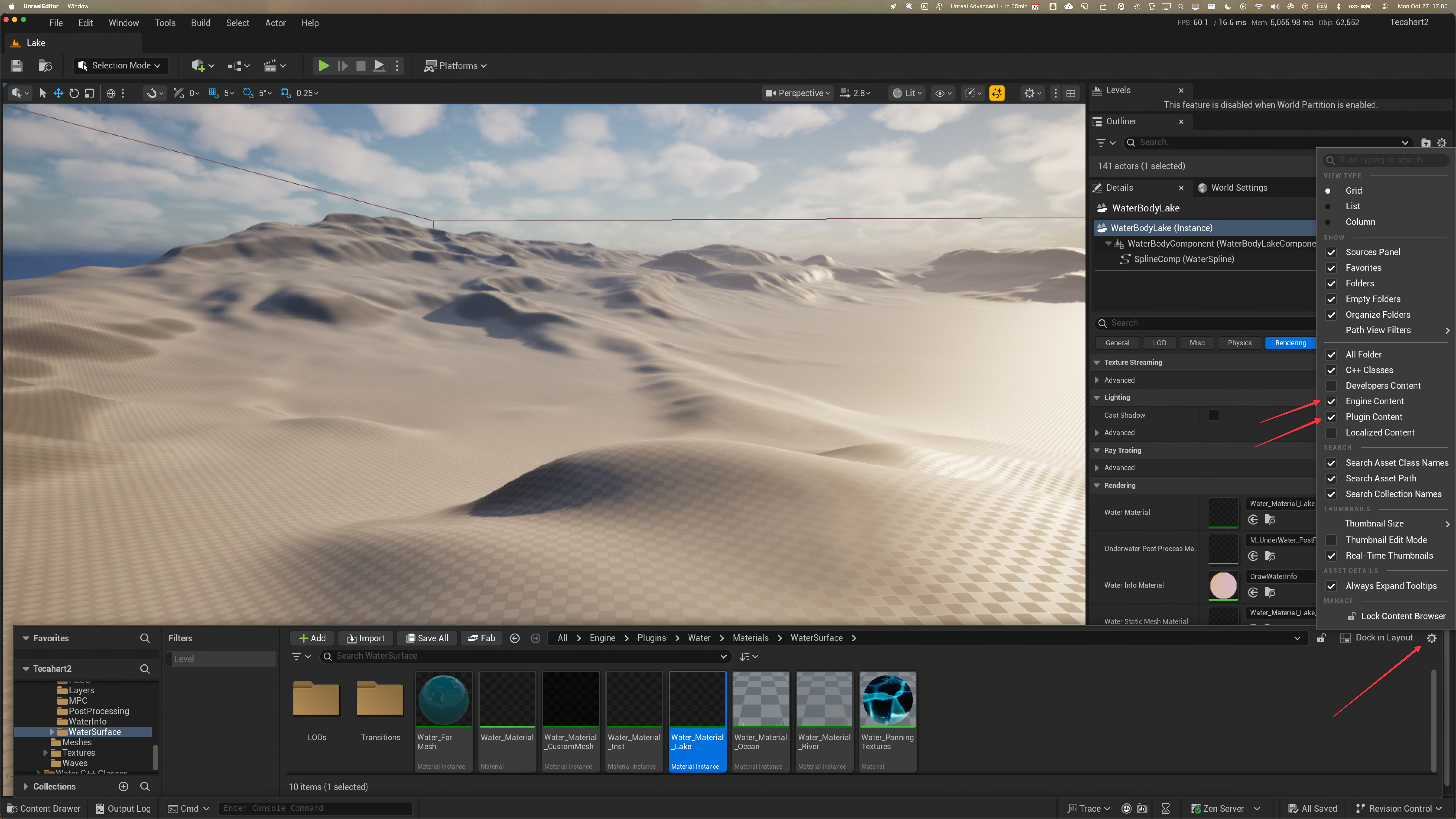This screenshot has width=1456, height=819.
Task: Open the viewport settings gear
Action: 1033,93
